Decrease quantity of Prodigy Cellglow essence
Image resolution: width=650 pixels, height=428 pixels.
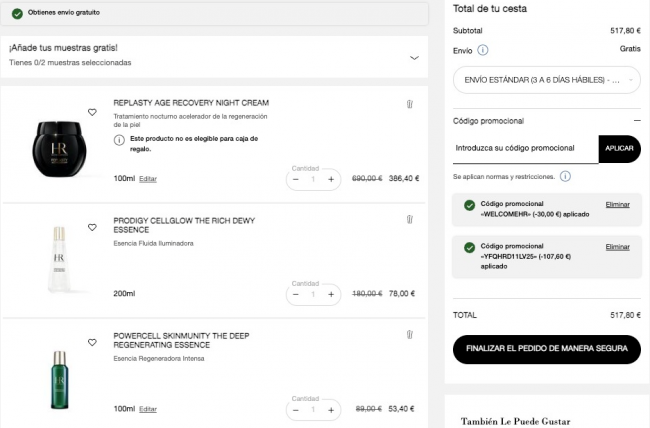[295, 294]
